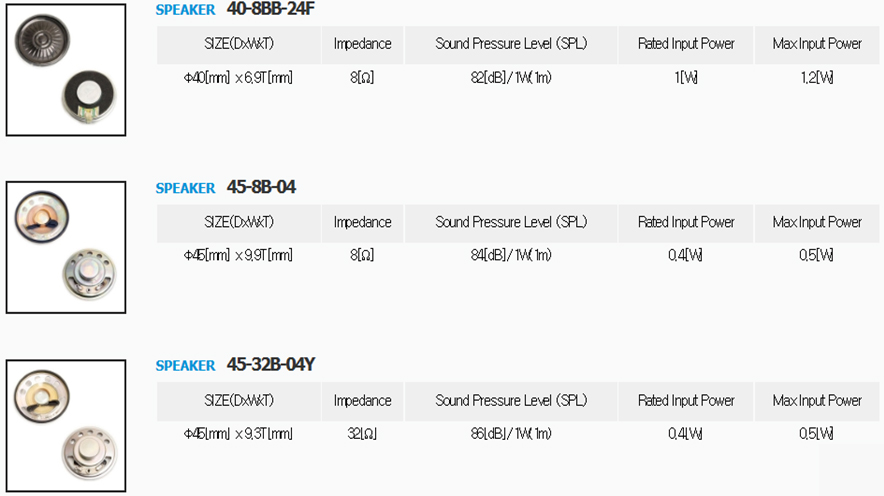Click SPEAKER label beside 45-32B-04Y
This screenshot has height=496, width=884.
(x=185, y=366)
